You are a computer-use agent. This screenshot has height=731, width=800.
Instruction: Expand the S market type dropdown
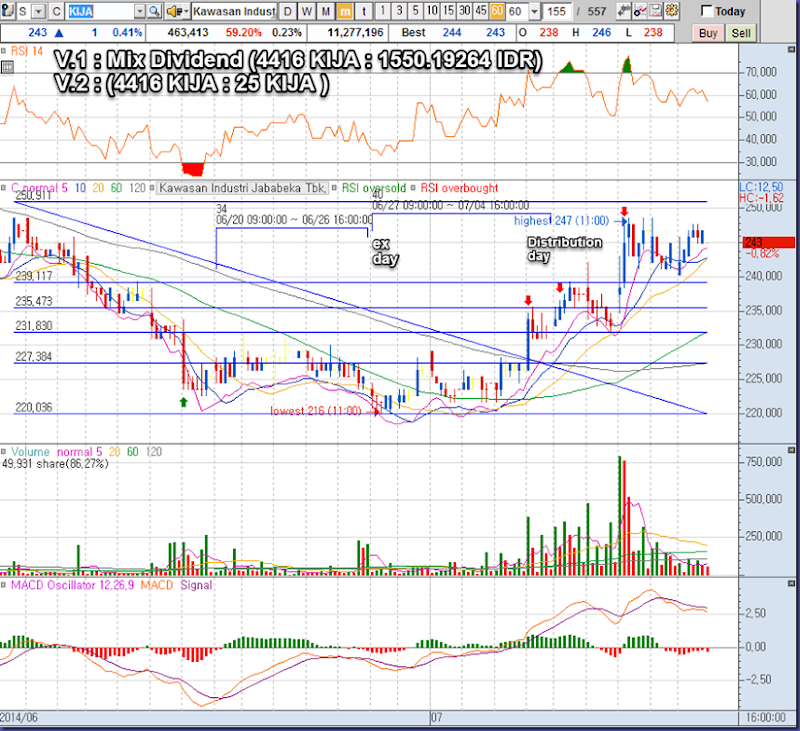point(38,12)
